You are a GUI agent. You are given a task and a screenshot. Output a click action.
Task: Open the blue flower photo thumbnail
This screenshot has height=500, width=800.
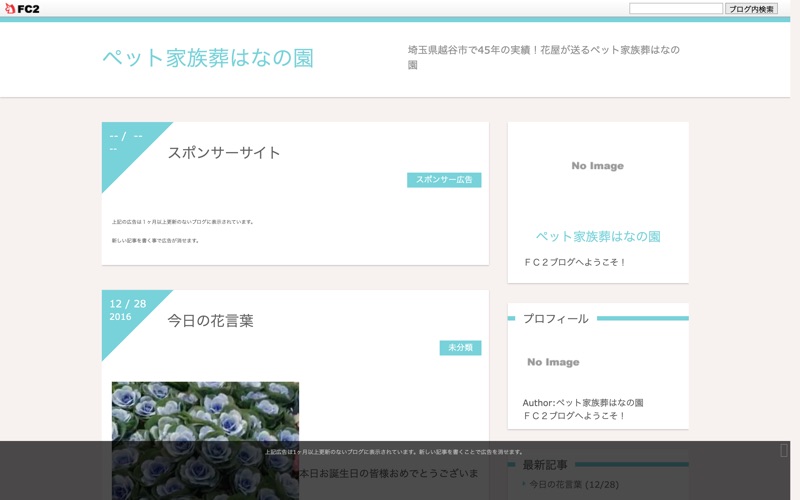[205, 440]
